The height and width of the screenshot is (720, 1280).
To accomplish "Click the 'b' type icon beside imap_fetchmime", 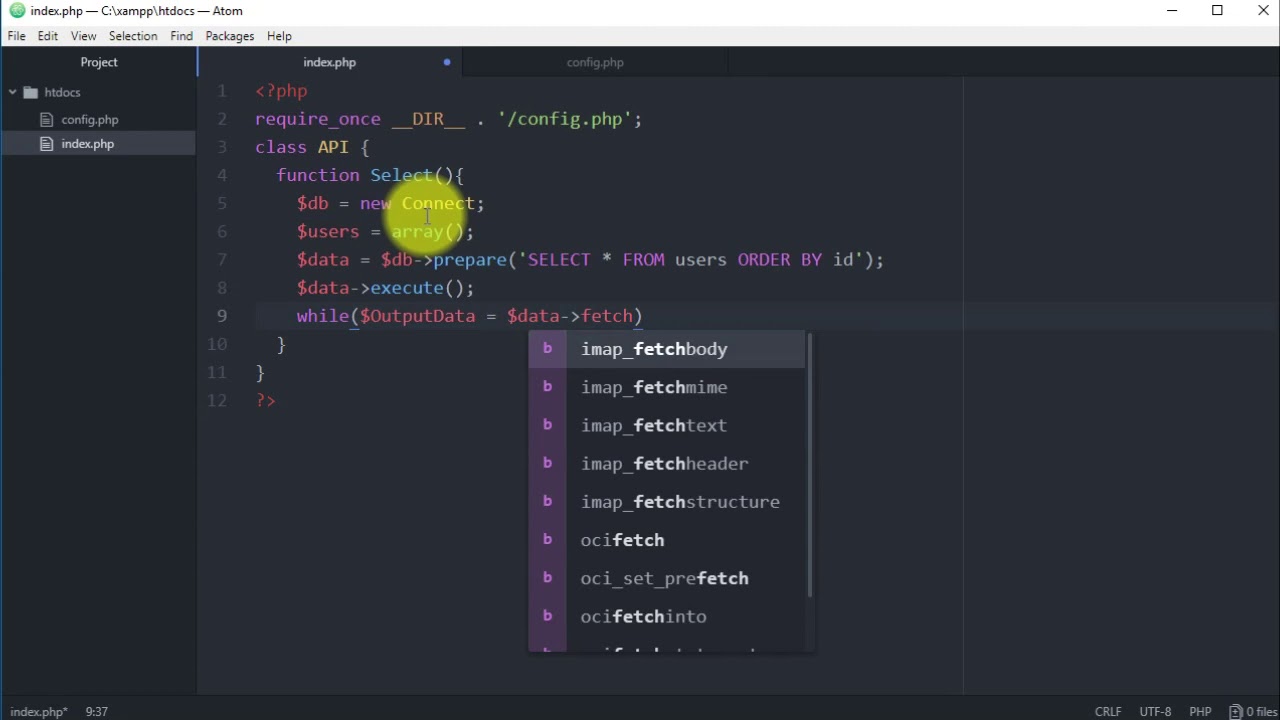I will (x=547, y=387).
